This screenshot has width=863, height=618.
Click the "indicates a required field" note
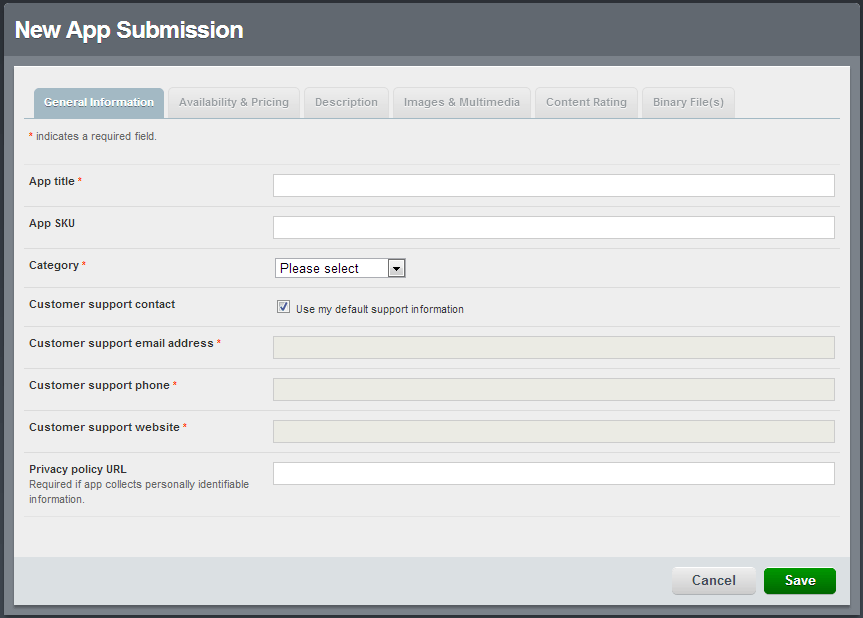click(x=96, y=136)
